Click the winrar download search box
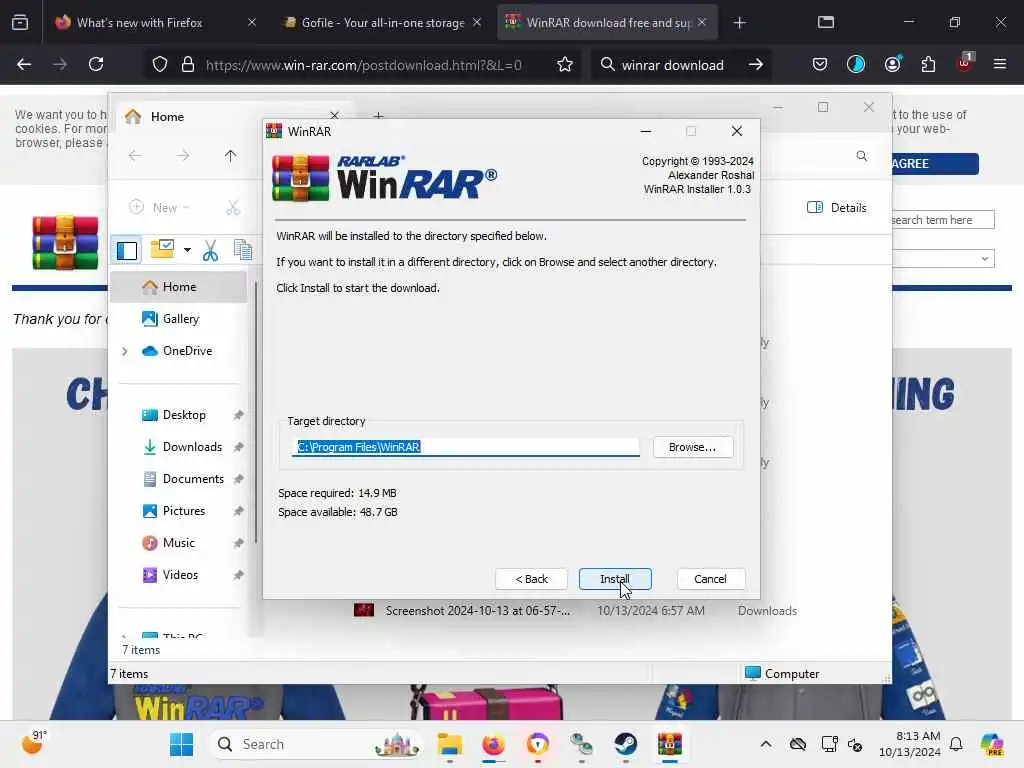Screen dimensions: 1024x768 point(673,65)
